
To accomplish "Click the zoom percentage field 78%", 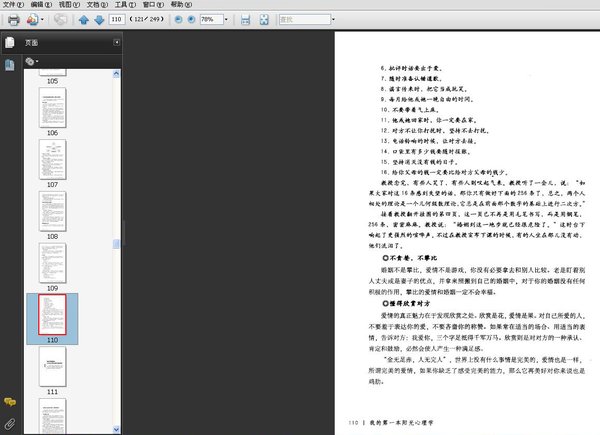I will (x=212, y=19).
